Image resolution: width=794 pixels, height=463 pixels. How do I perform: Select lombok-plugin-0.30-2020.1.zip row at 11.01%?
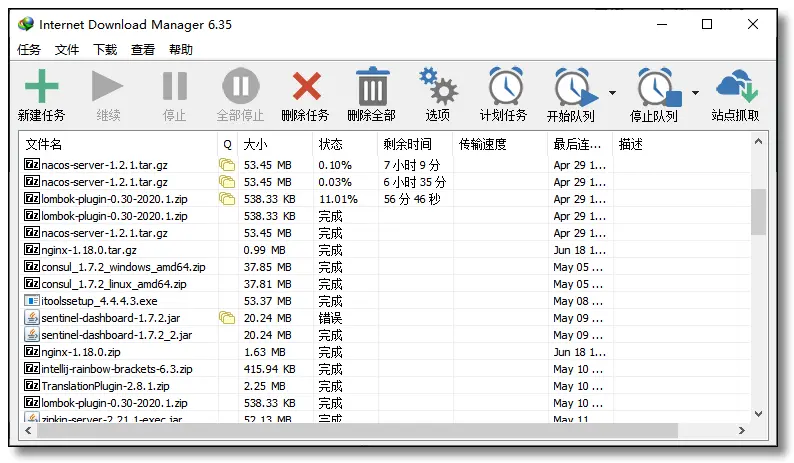[385, 199]
